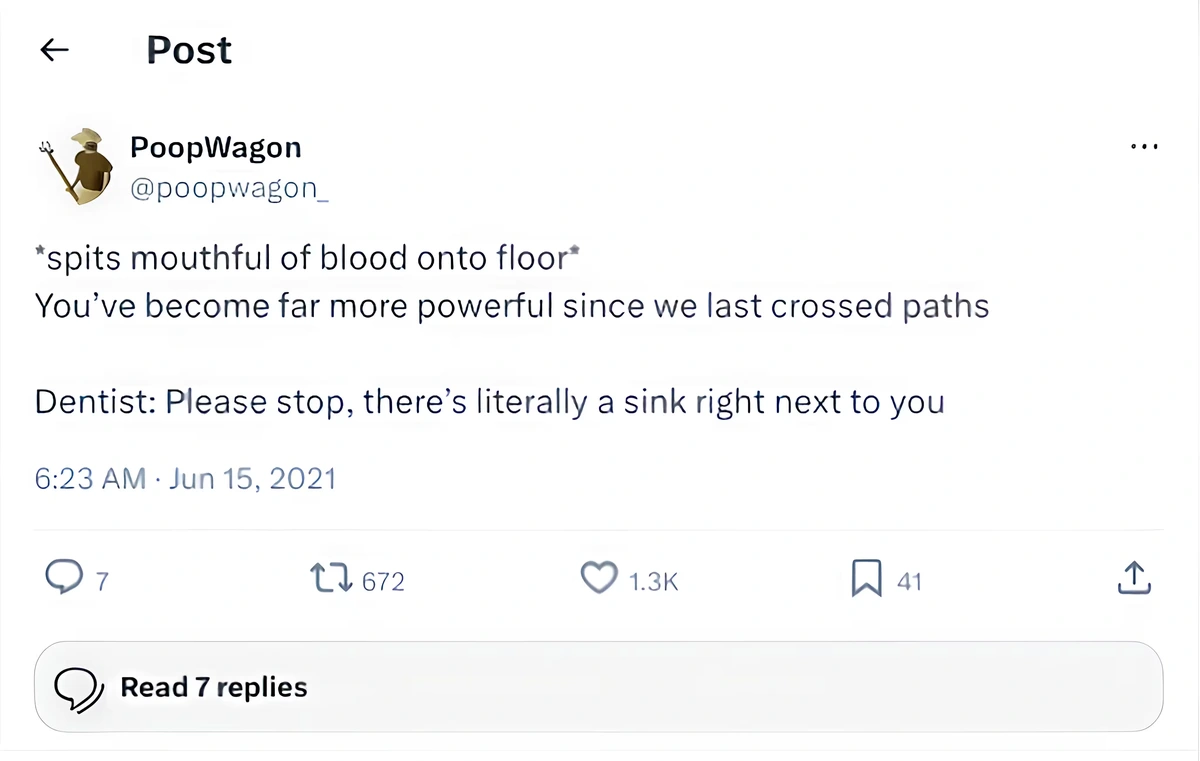Click the Dentist reply line of the post
Viewport: 1200px width, 761px height.
[489, 402]
